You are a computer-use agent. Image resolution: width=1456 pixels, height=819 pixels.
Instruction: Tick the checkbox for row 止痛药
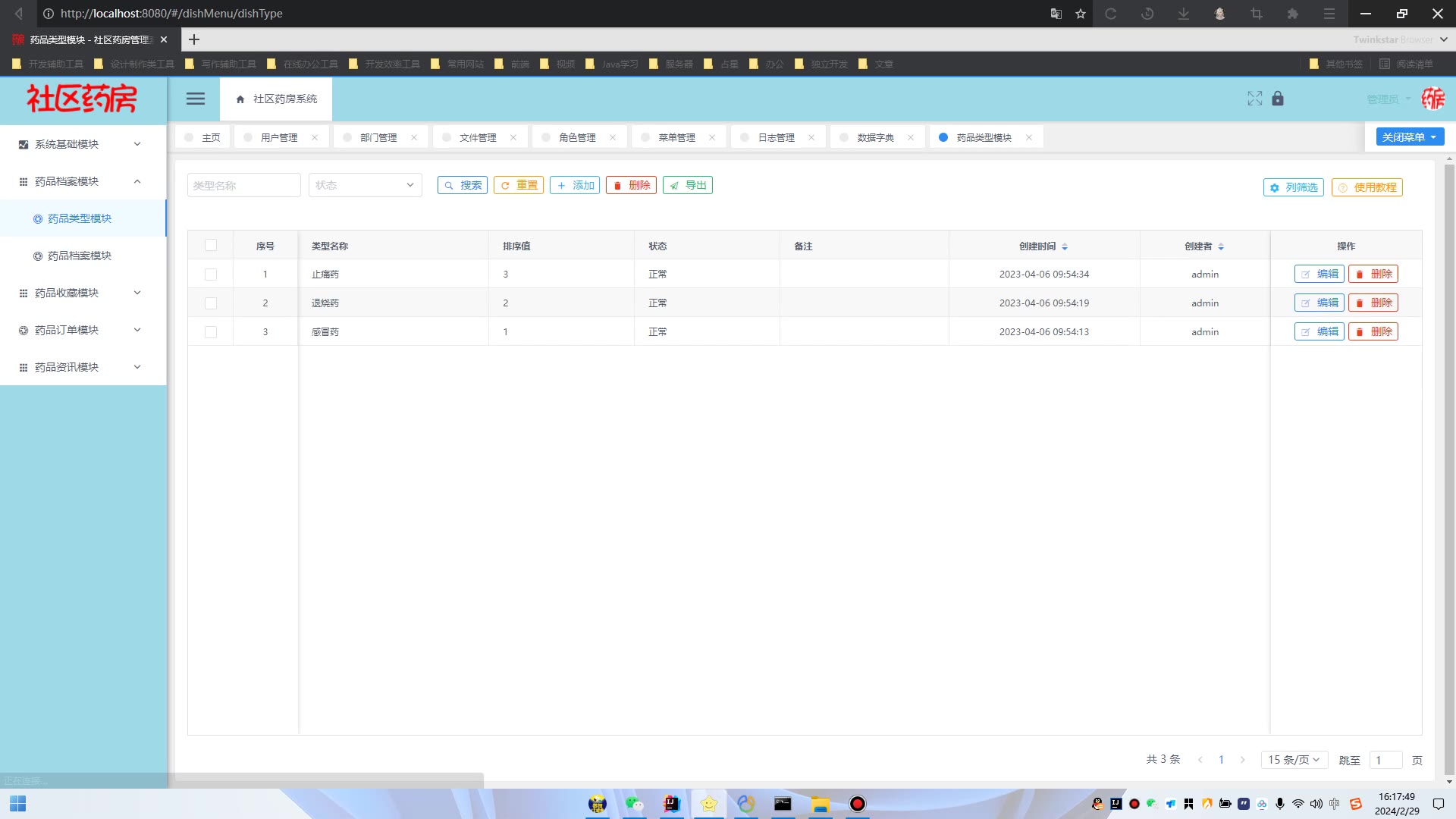point(211,275)
